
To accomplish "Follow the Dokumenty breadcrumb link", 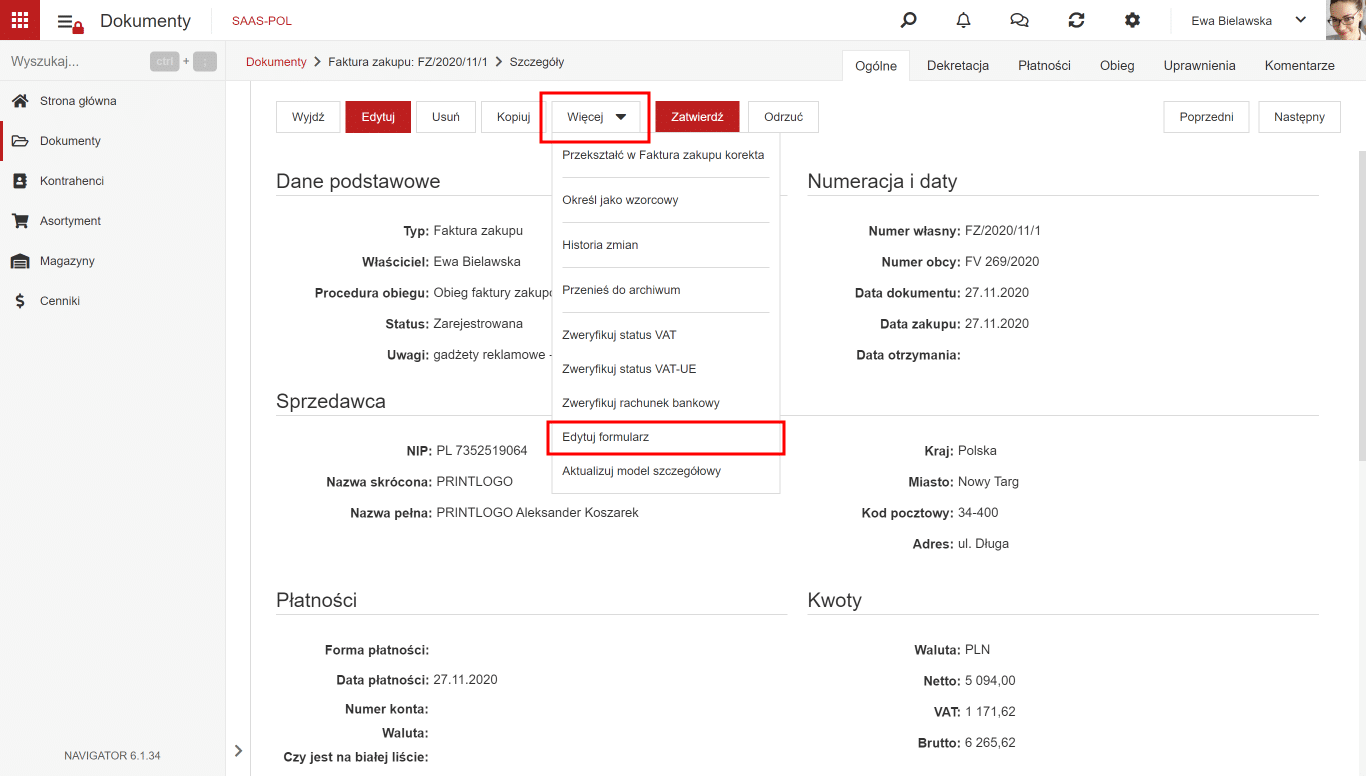I will click(x=276, y=62).
